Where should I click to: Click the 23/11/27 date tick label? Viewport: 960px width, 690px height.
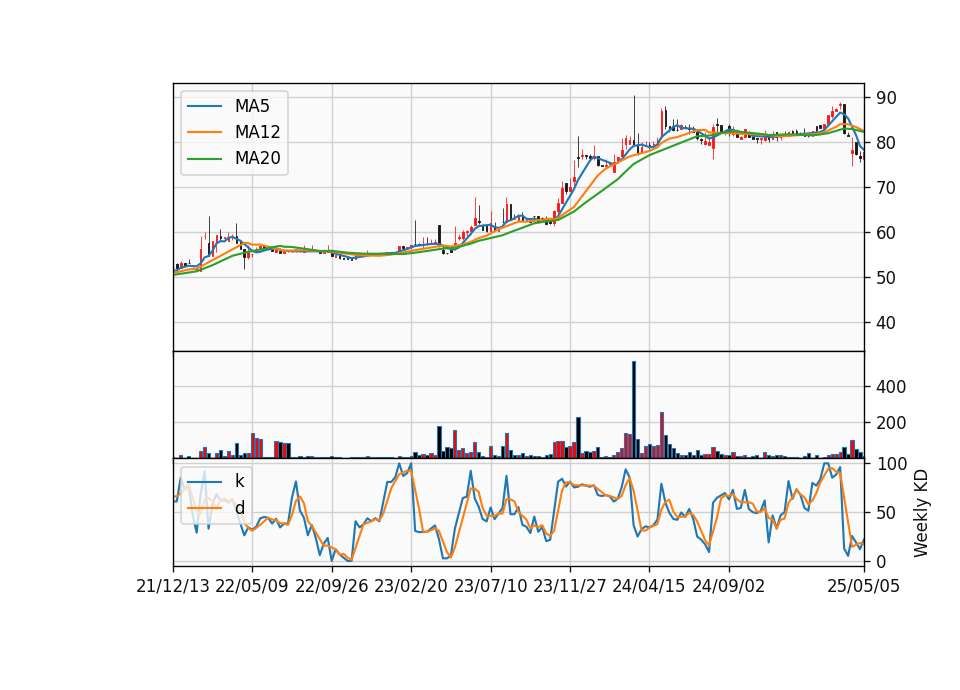click(570, 586)
